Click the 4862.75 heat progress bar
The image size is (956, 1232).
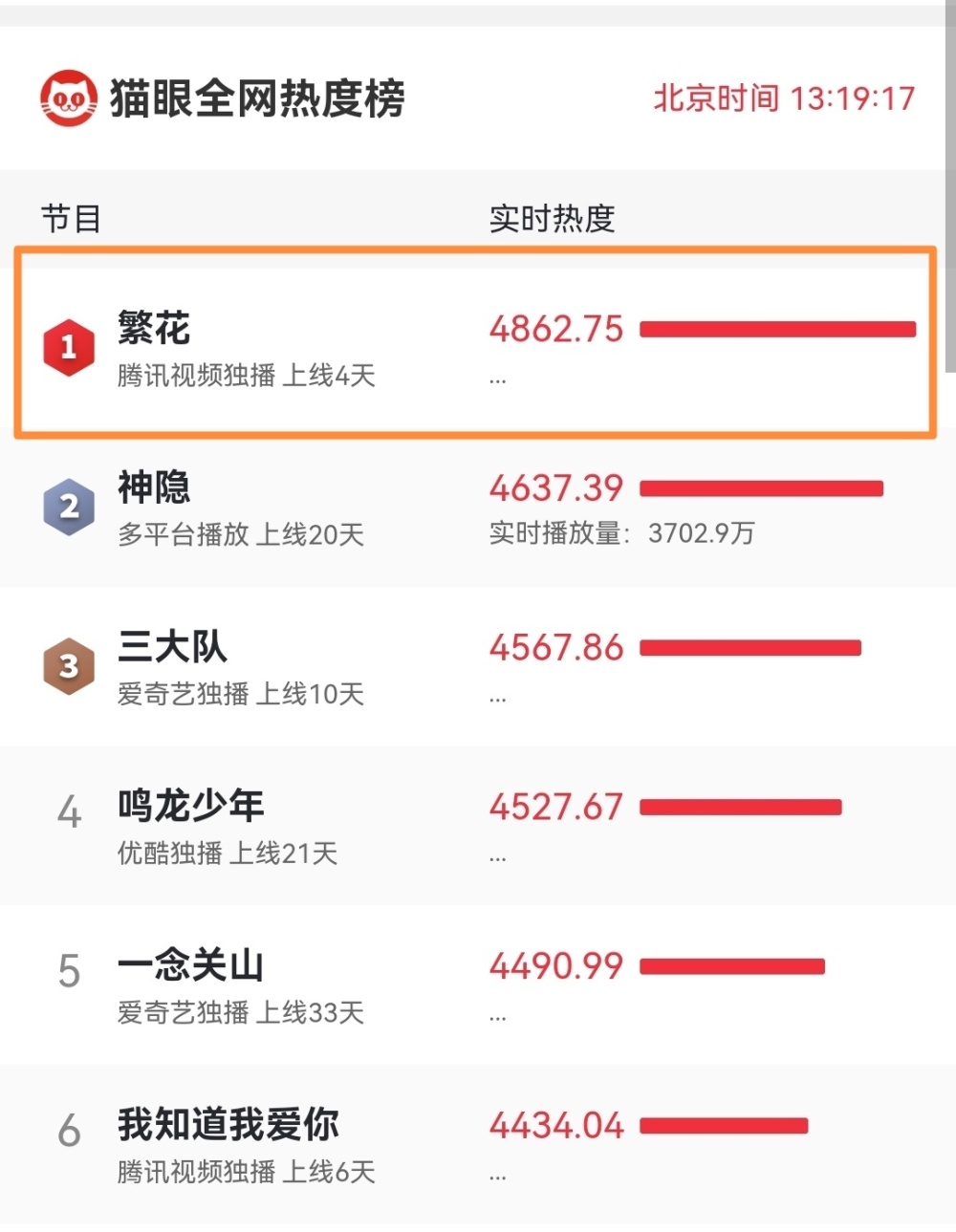click(778, 330)
